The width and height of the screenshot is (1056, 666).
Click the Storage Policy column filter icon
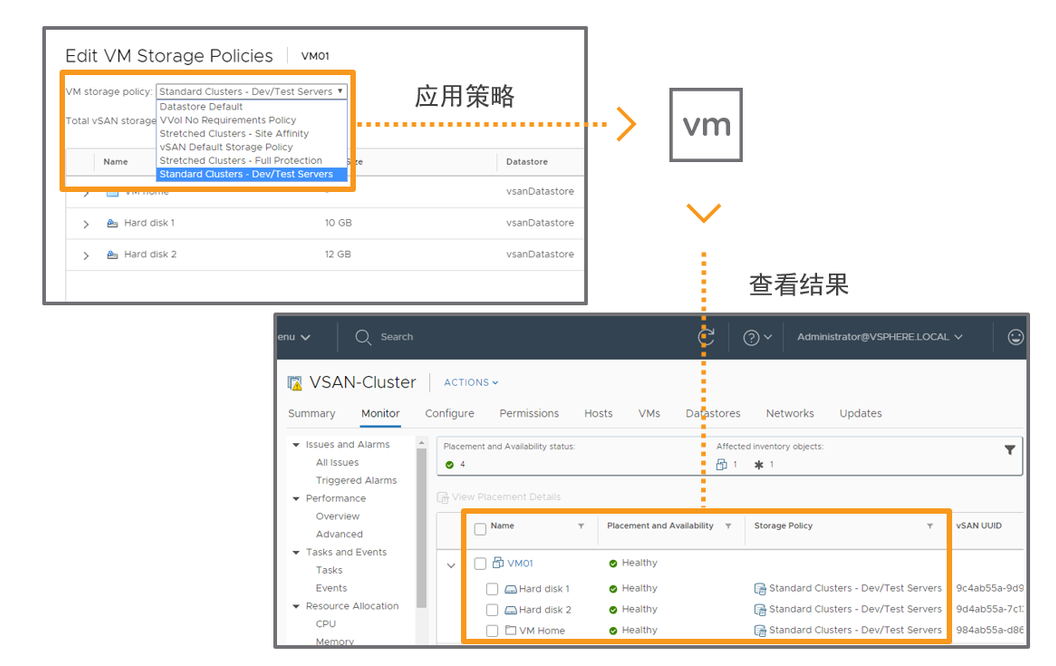[929, 526]
